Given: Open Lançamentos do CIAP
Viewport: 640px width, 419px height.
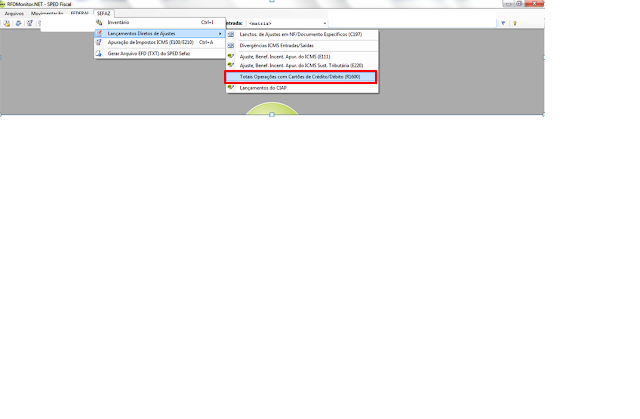Looking at the screenshot, I should click(302, 88).
